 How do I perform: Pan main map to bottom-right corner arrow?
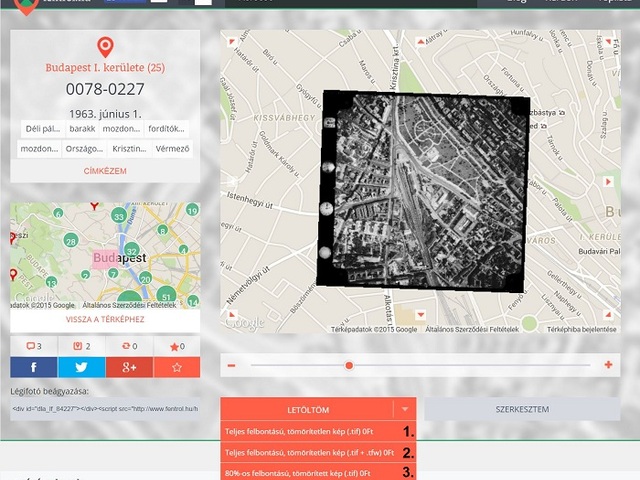[x=608, y=315]
